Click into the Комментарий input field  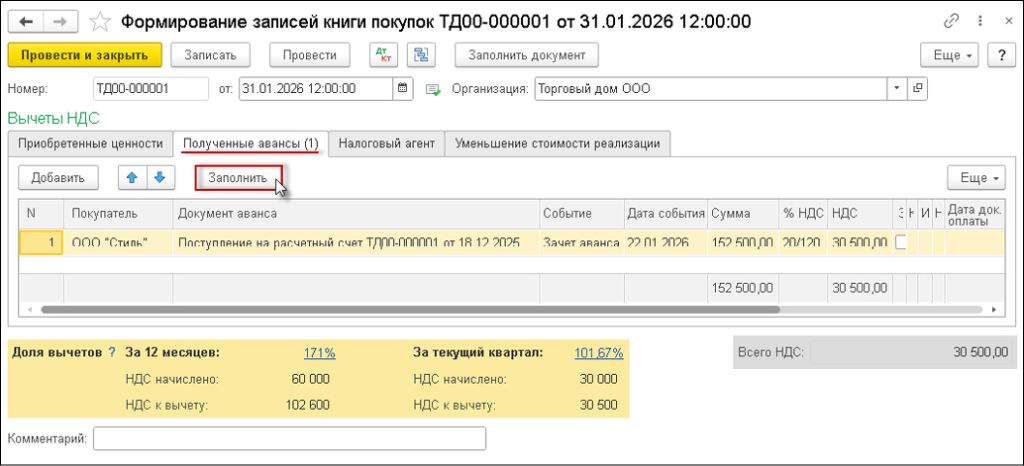(x=290, y=438)
